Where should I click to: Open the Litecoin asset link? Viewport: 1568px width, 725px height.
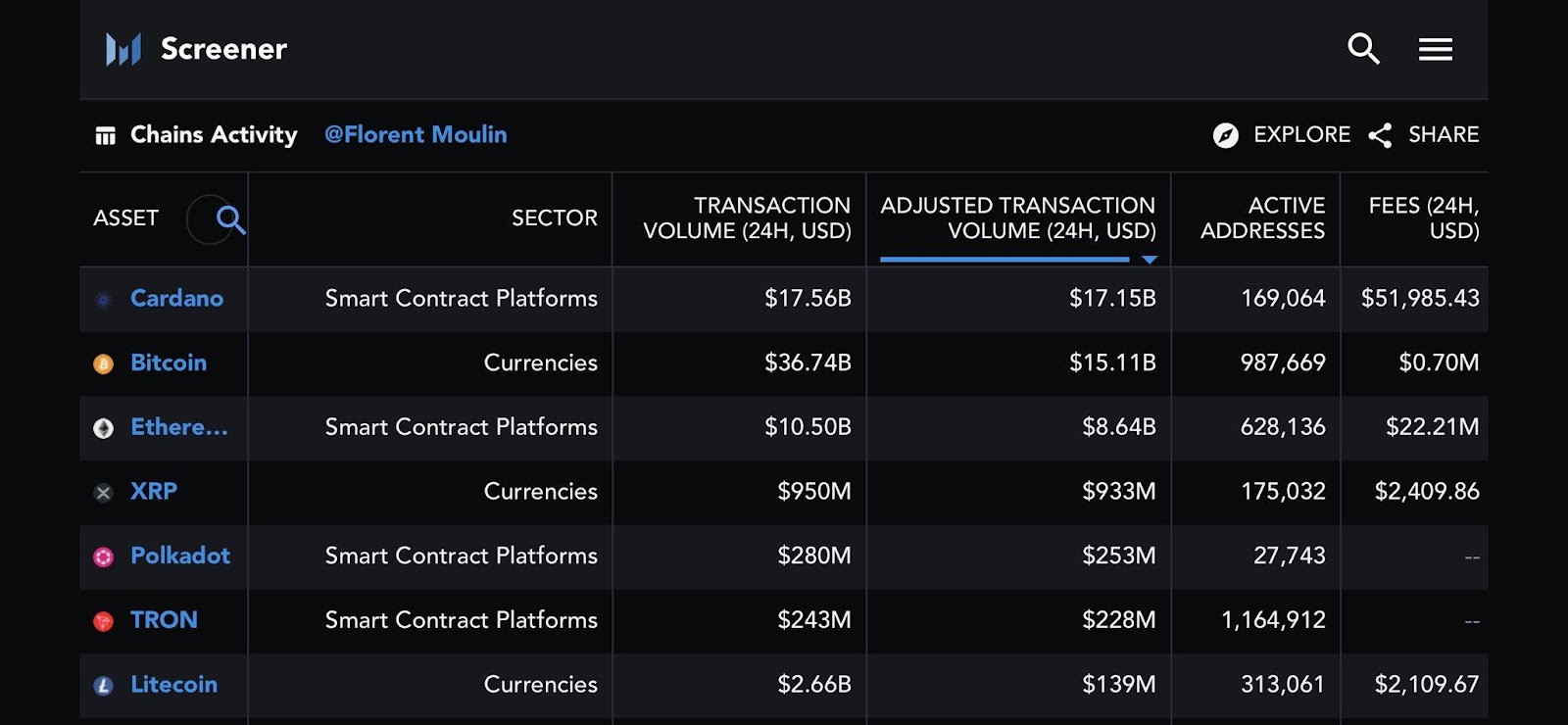[173, 684]
